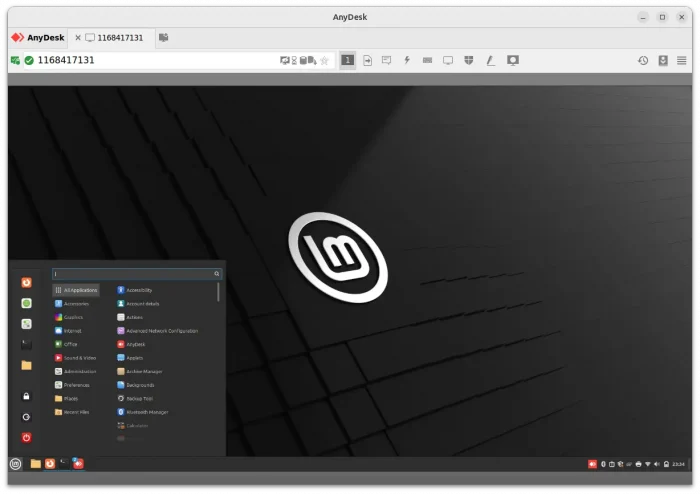Image resolution: width=700 pixels, height=494 pixels.
Task: Open the AnyDesk downloads/address book icon
Action: [x=663, y=60]
